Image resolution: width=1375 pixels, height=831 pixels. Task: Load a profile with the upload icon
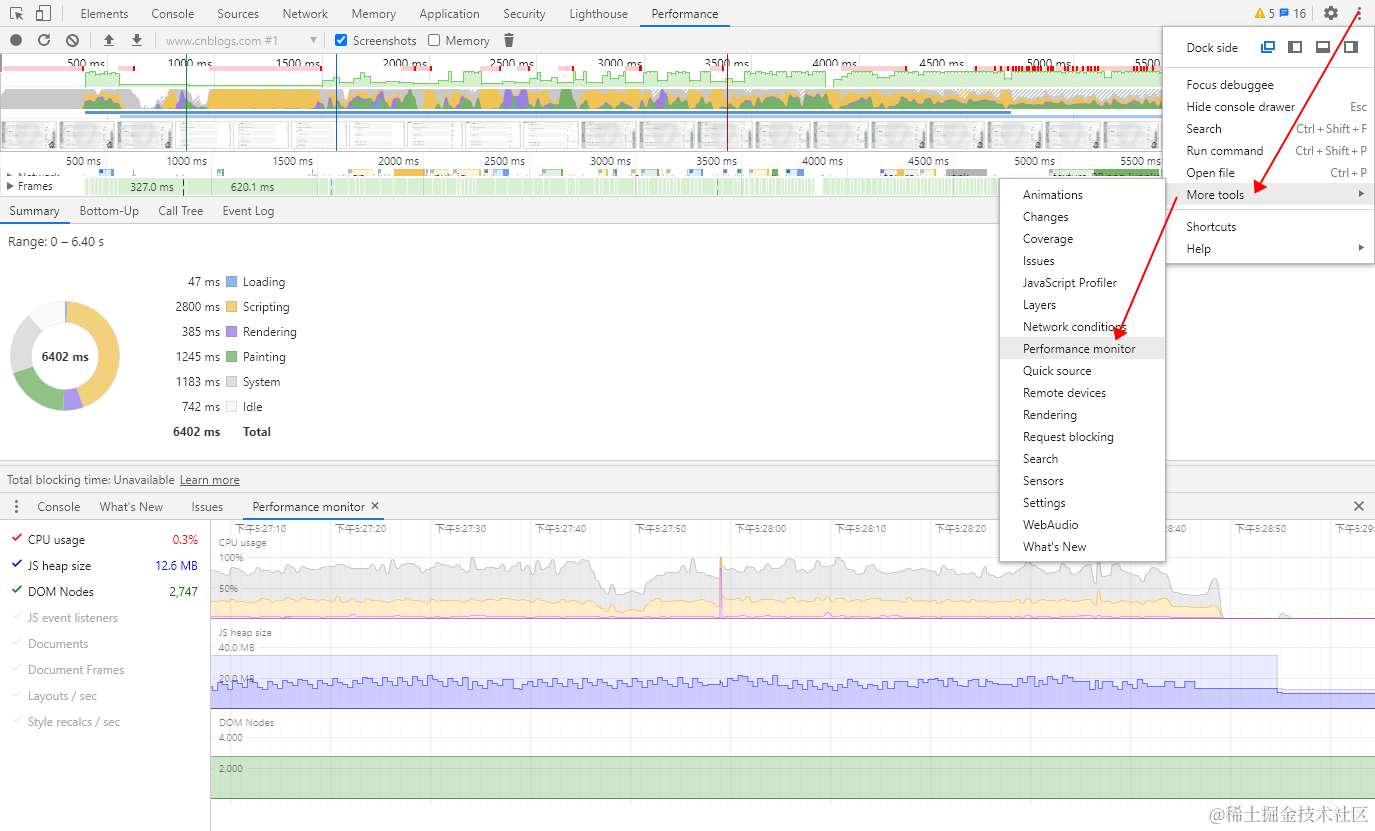109,40
